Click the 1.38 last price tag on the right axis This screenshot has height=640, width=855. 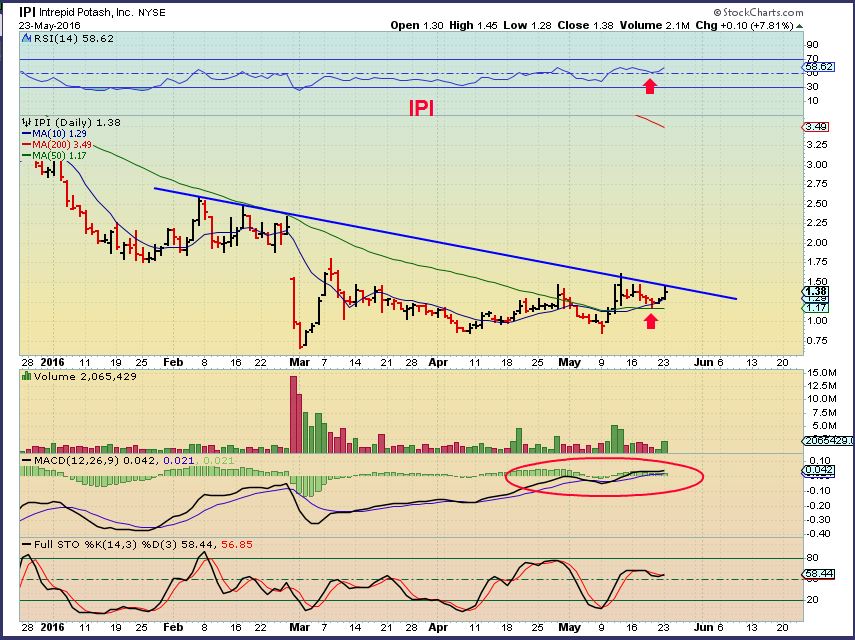click(817, 291)
